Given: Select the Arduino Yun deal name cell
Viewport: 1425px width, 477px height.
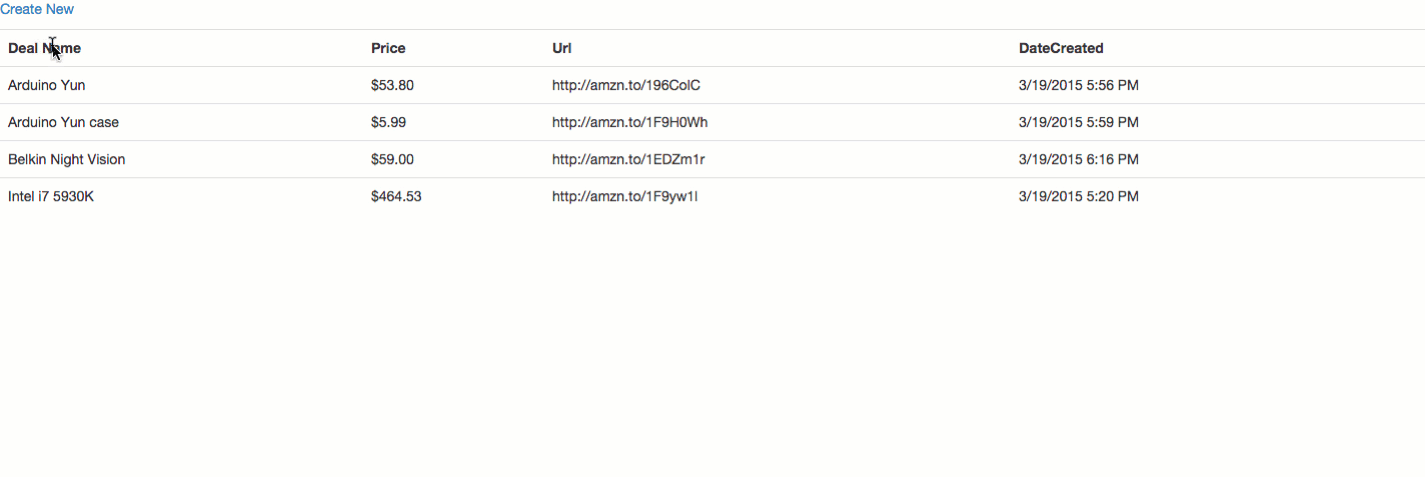Looking at the screenshot, I should (x=47, y=85).
